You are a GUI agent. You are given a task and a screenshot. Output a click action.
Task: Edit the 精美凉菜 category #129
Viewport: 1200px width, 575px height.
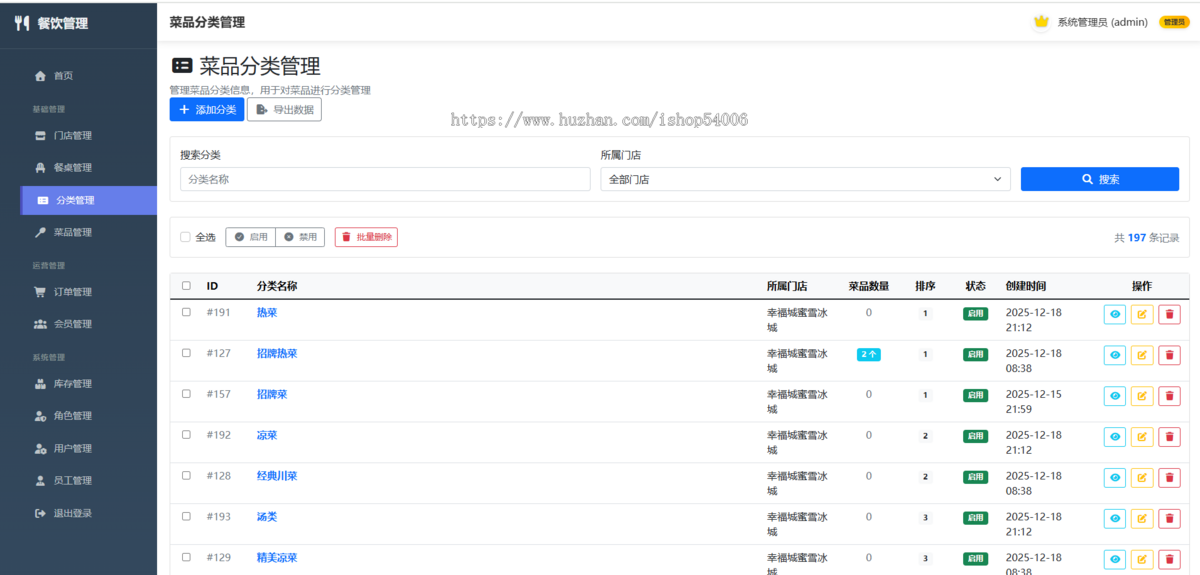[x=1142, y=560]
